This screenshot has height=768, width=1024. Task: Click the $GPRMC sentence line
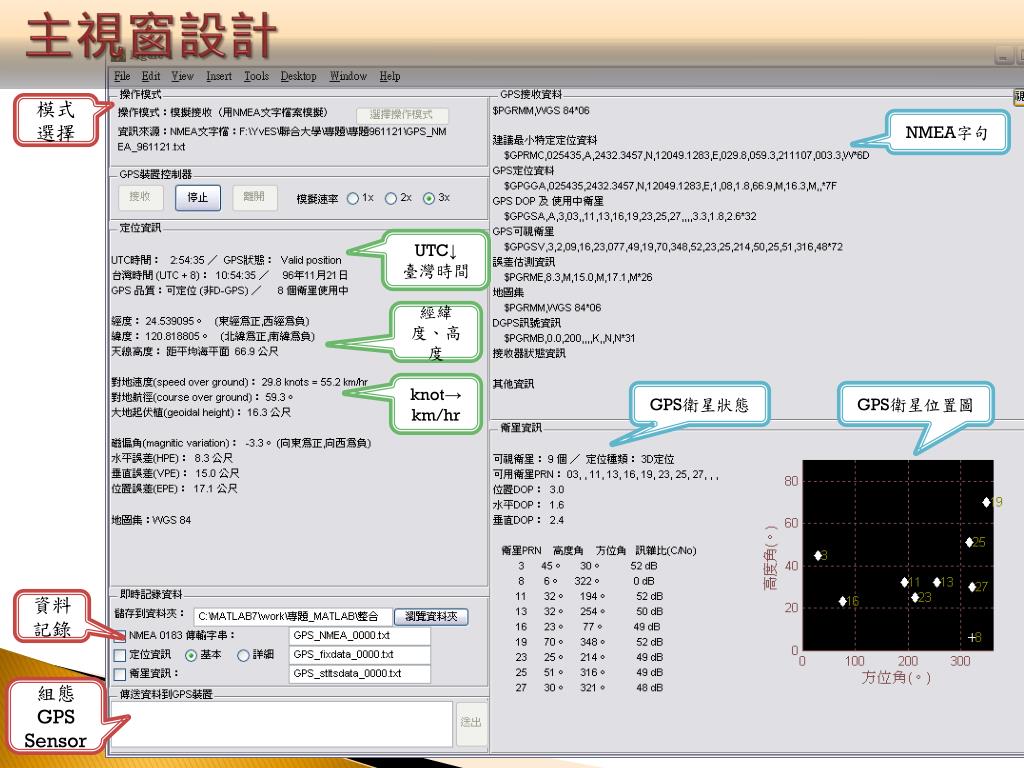686,155
